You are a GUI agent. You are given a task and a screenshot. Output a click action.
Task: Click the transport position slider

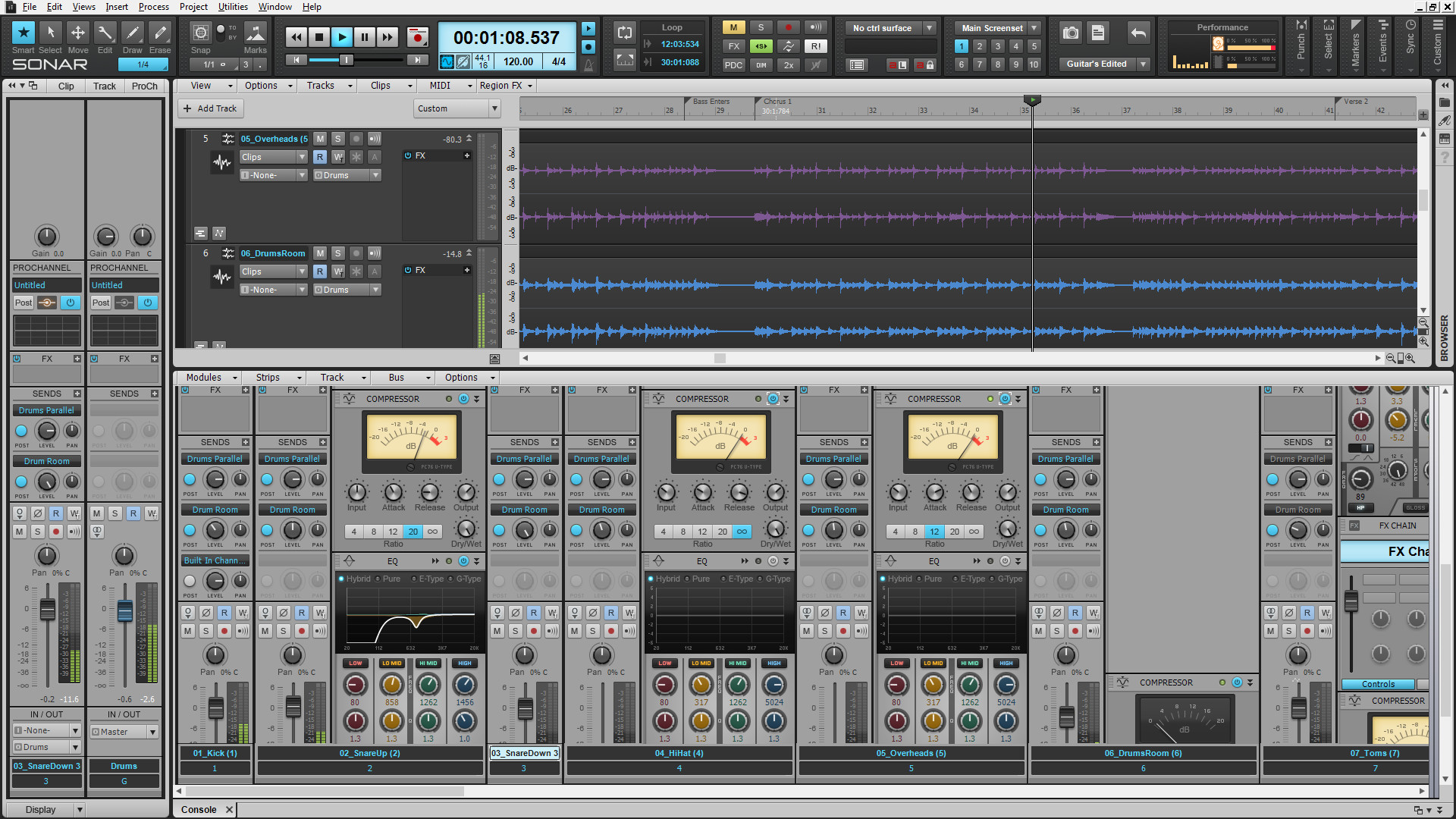(x=346, y=59)
